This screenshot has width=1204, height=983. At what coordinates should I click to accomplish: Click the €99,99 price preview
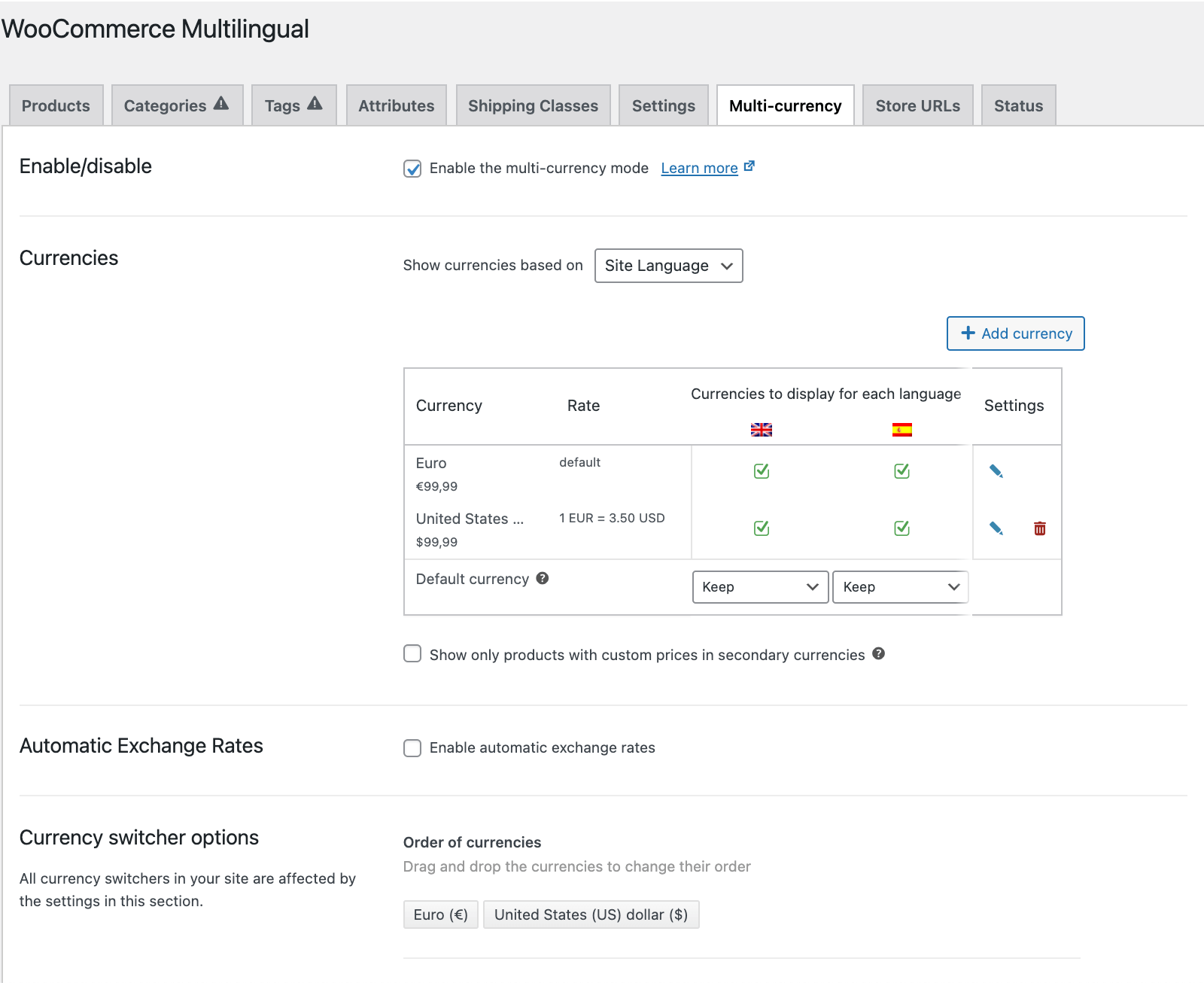coord(436,486)
